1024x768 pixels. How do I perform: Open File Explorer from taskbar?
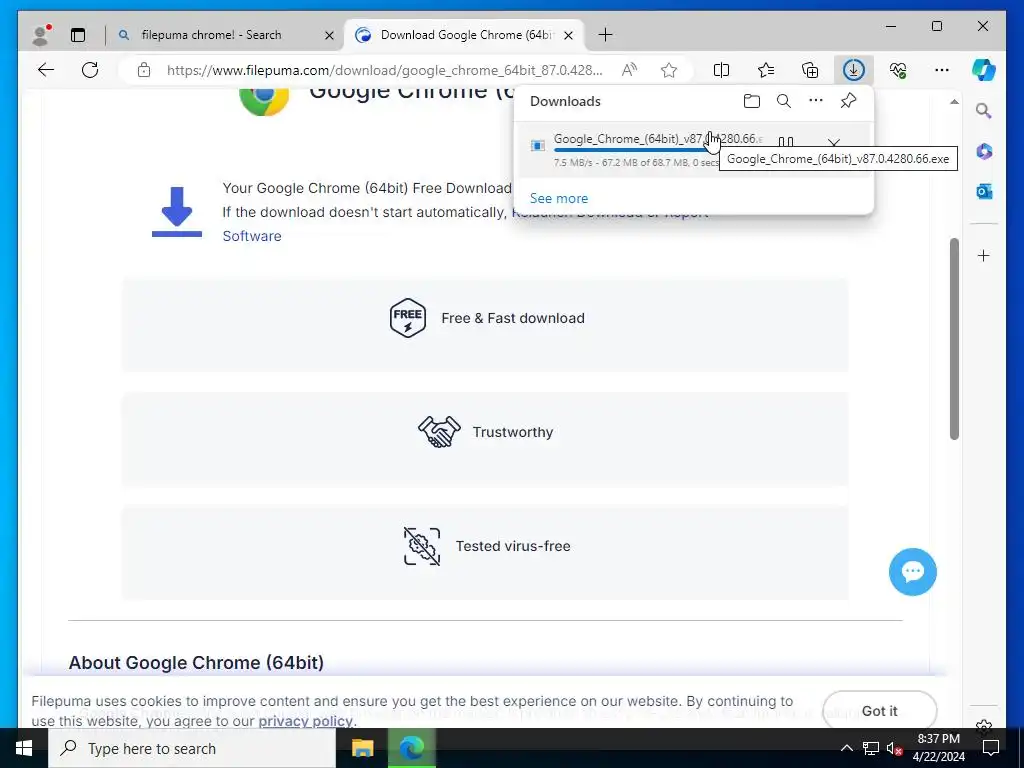[x=362, y=748]
